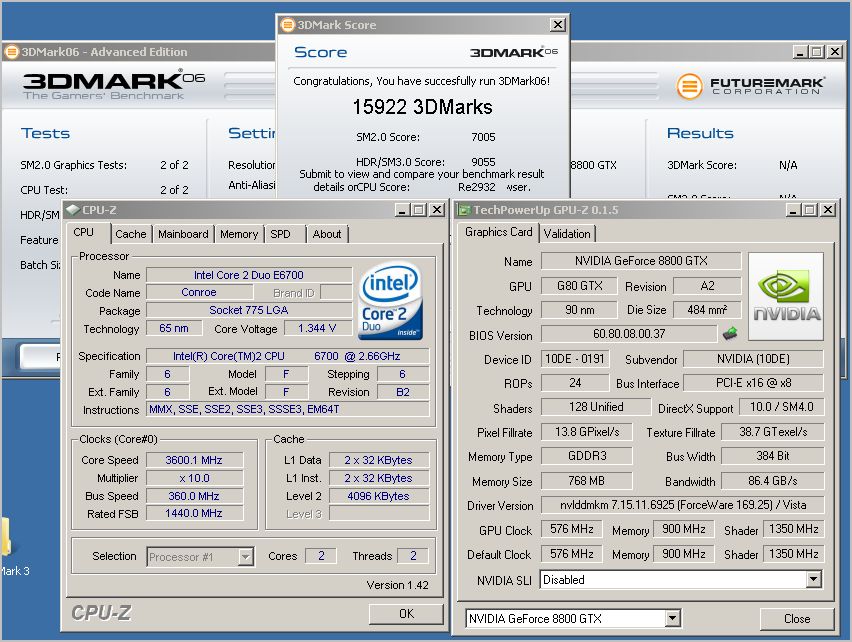The height and width of the screenshot is (642, 852).
Task: Click the GPU-Z title bar icon
Action: coord(463,210)
